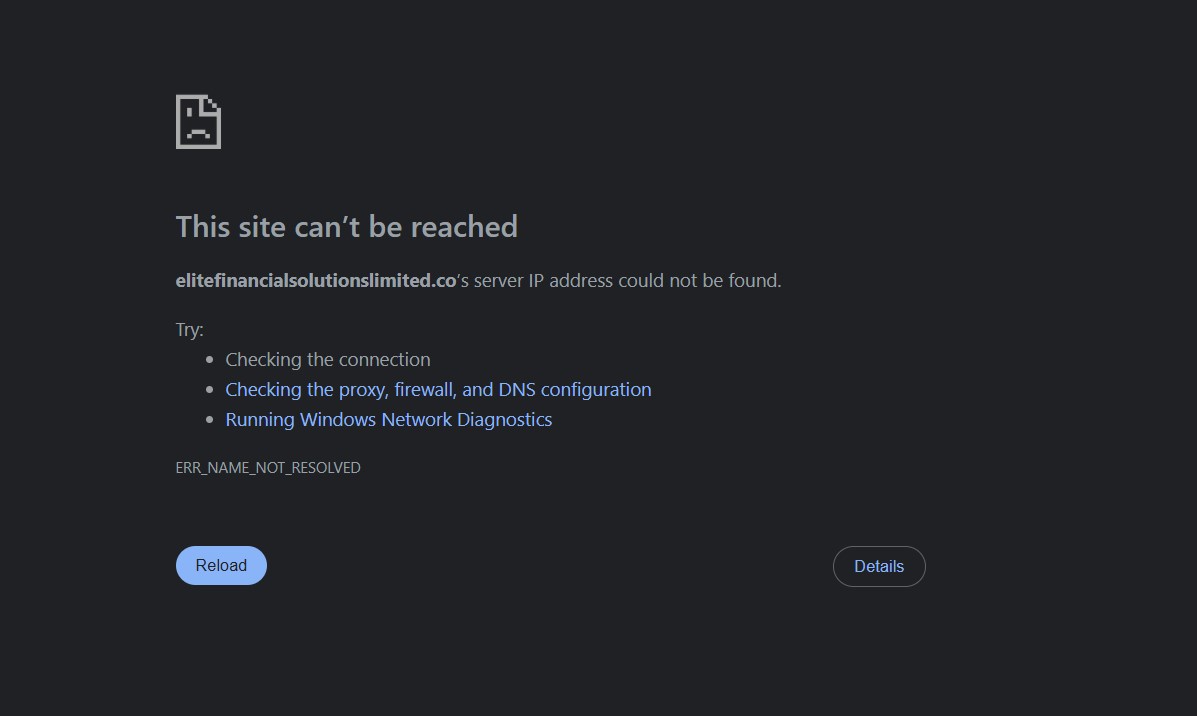The height and width of the screenshot is (716, 1197).
Task: Click the word "Diagnostics" in third suggestion
Action: 504,420
